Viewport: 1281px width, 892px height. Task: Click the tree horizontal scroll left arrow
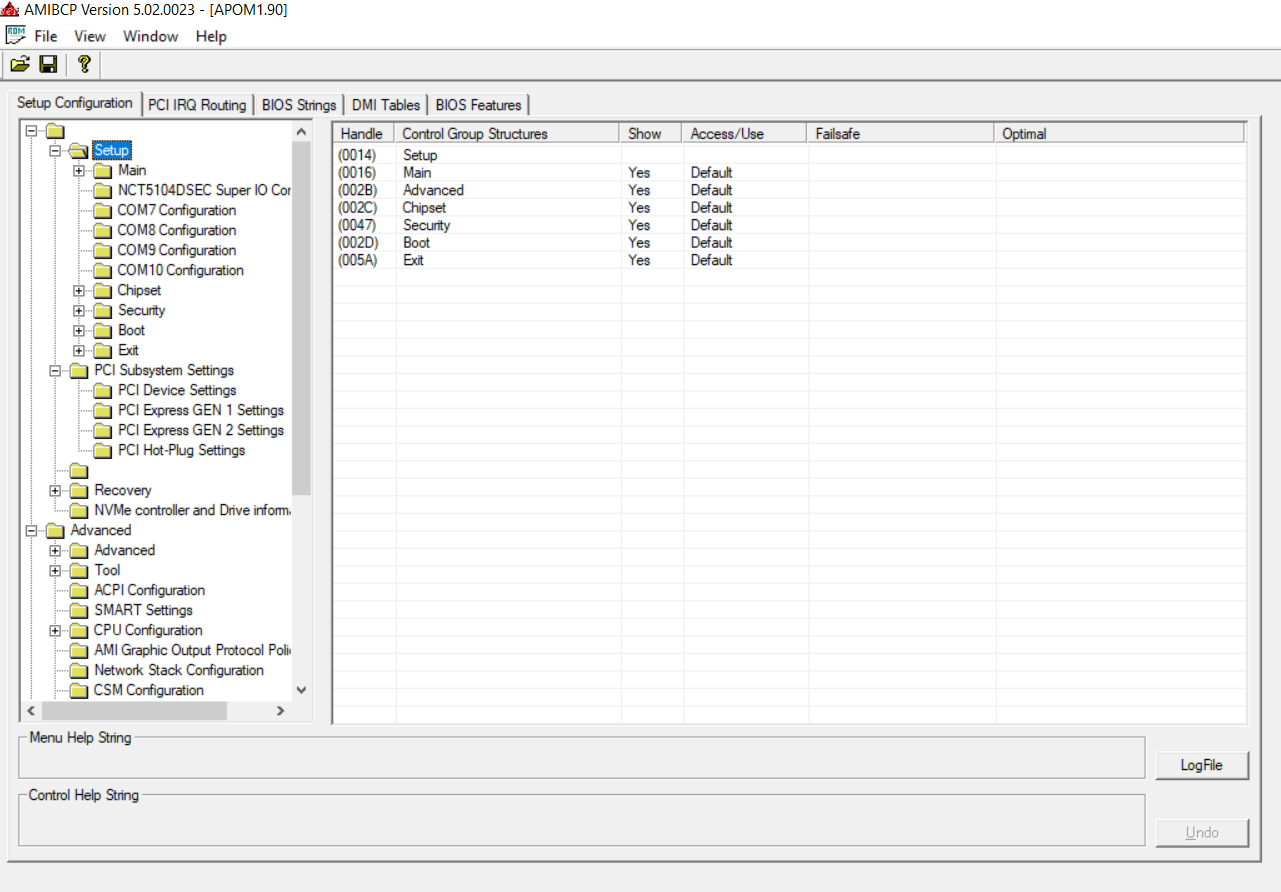coord(31,711)
